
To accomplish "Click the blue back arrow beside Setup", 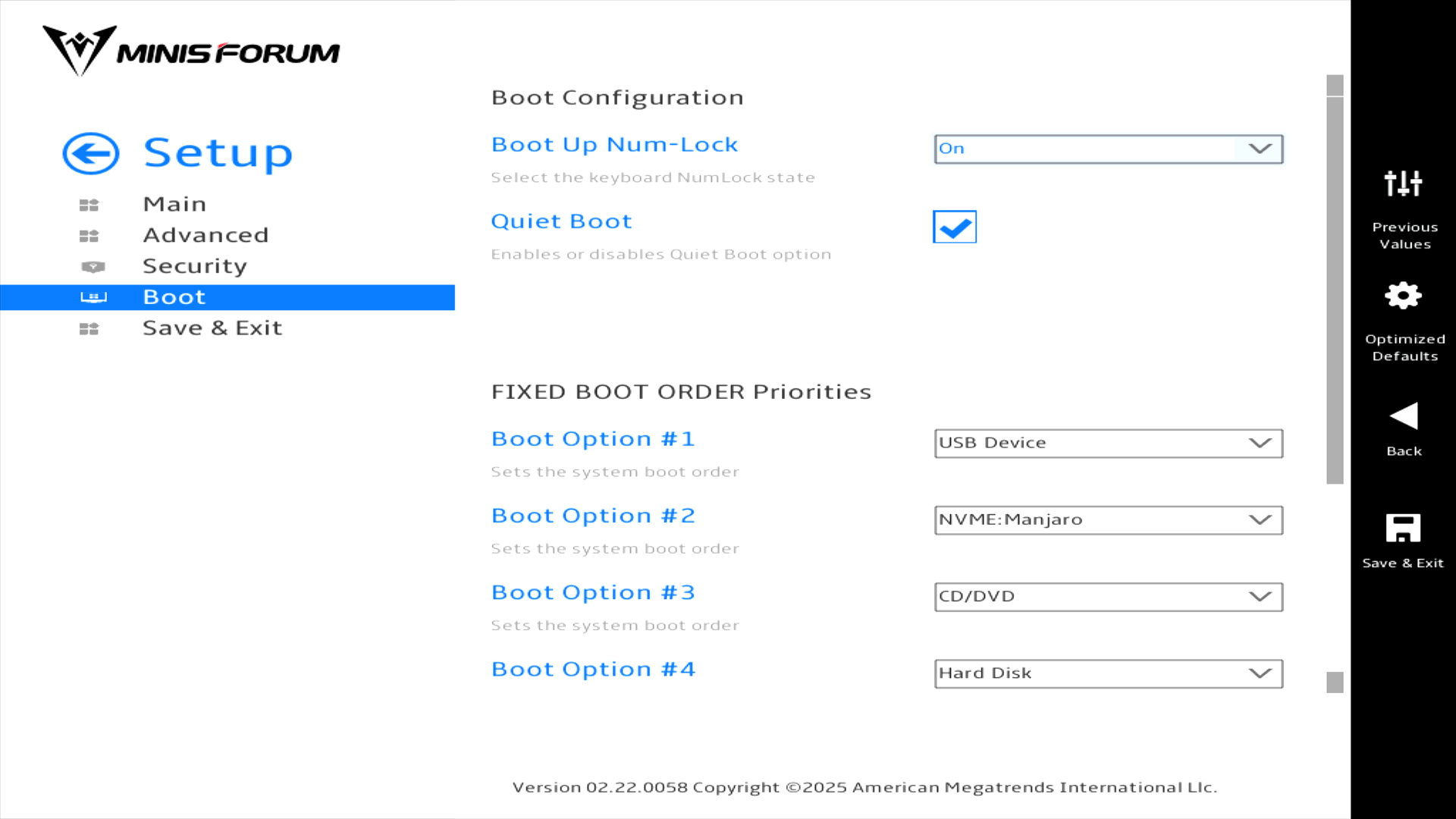I will pyautogui.click(x=91, y=154).
